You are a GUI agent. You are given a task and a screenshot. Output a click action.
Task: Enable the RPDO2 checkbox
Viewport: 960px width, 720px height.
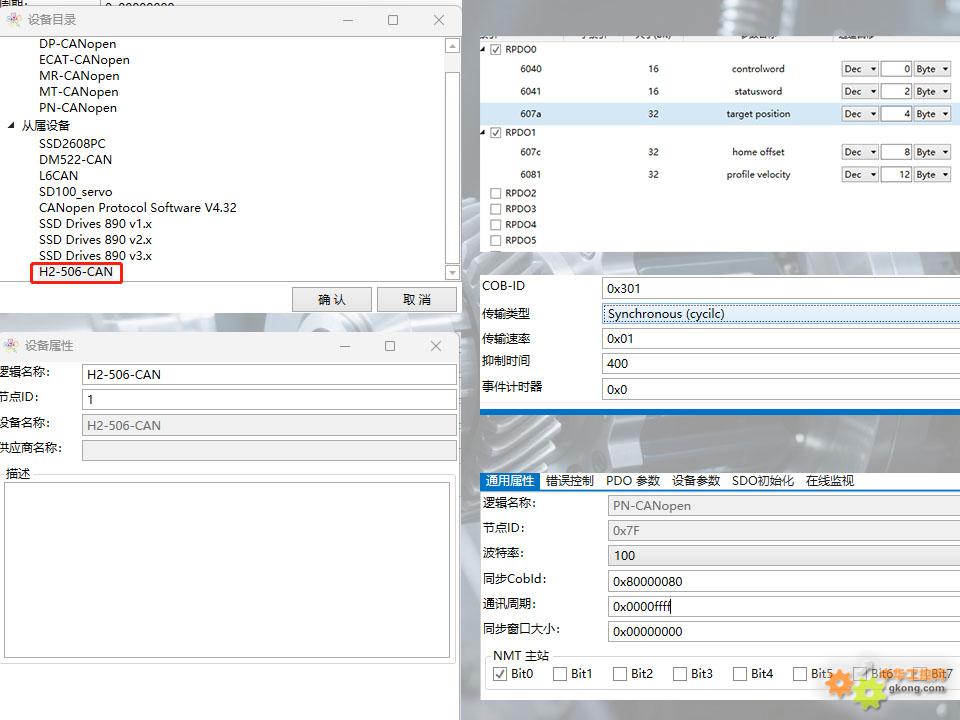click(x=496, y=193)
